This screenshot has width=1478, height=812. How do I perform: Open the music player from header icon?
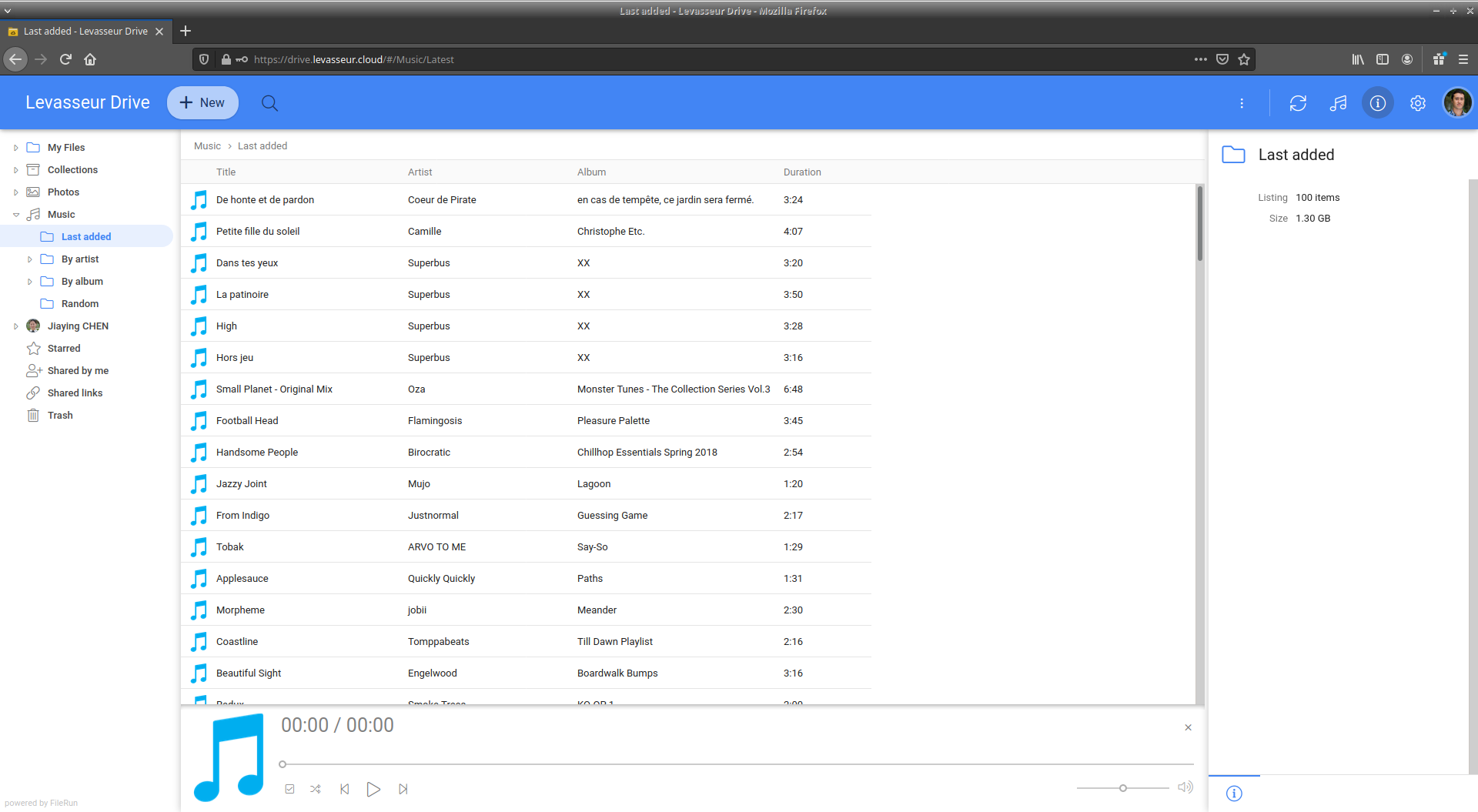point(1338,103)
